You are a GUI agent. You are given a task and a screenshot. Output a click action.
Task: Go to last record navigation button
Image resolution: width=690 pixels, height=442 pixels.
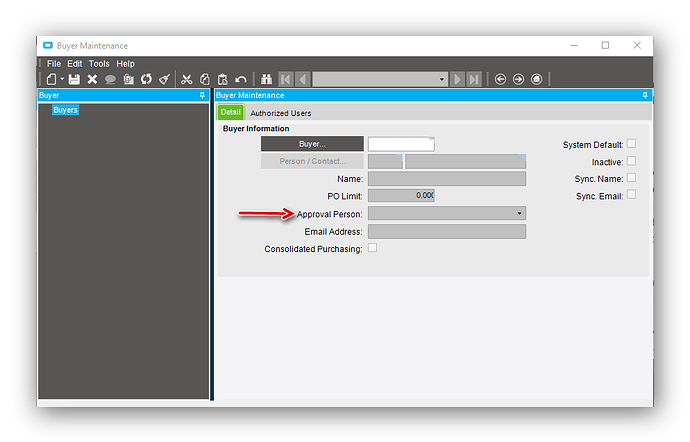coord(474,79)
